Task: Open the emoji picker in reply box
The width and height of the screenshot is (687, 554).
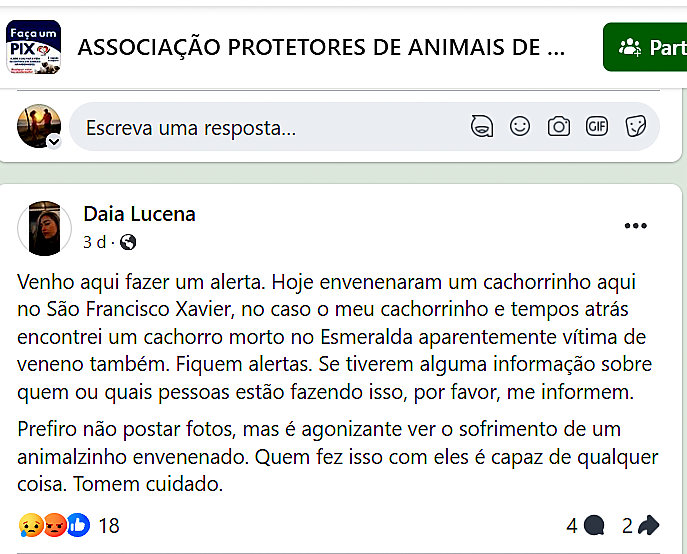Action: coord(520,127)
